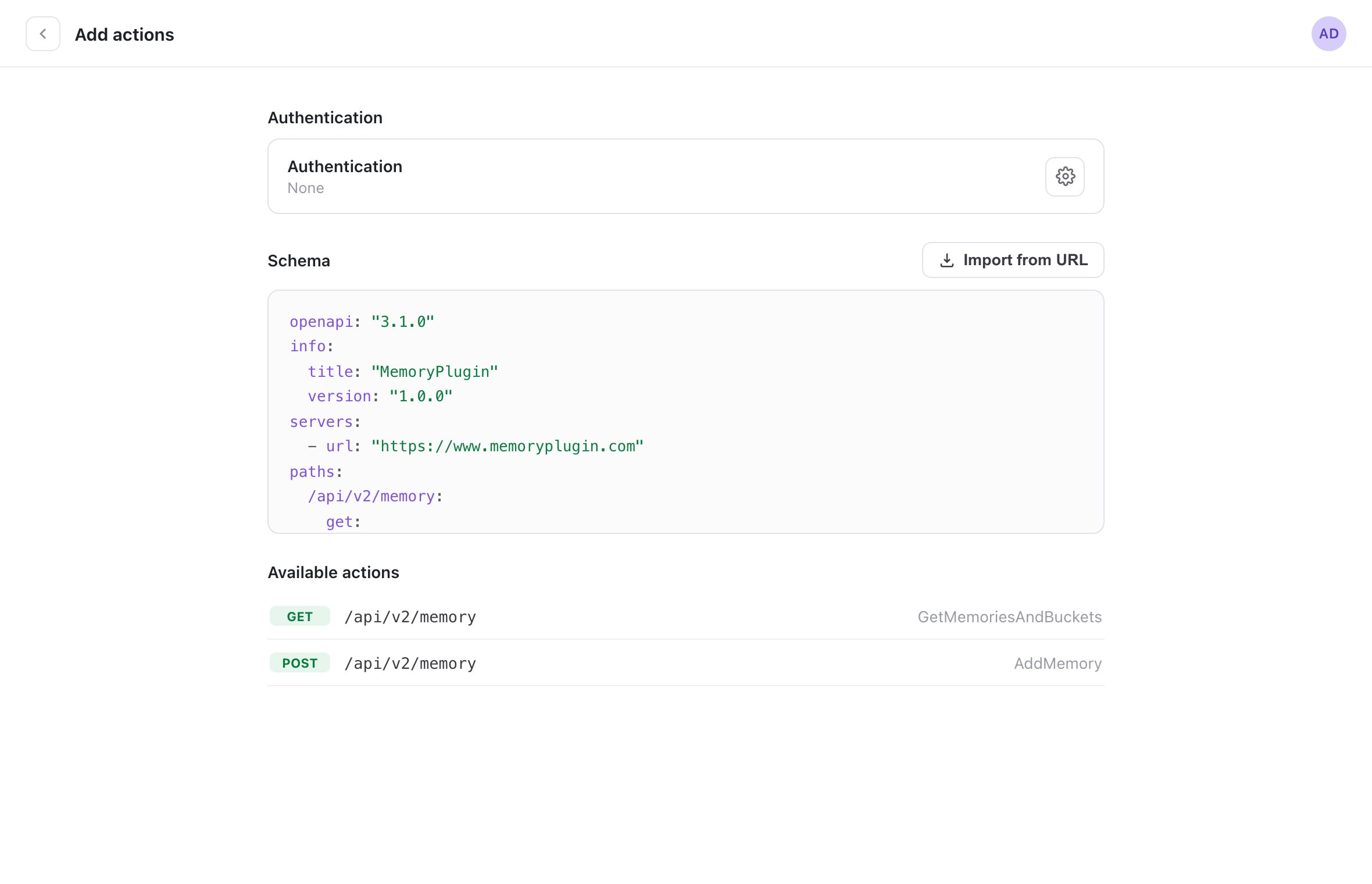Click the title "MemoryPlugin" line in schema
This screenshot has height=884, width=1372.
[x=403, y=372]
